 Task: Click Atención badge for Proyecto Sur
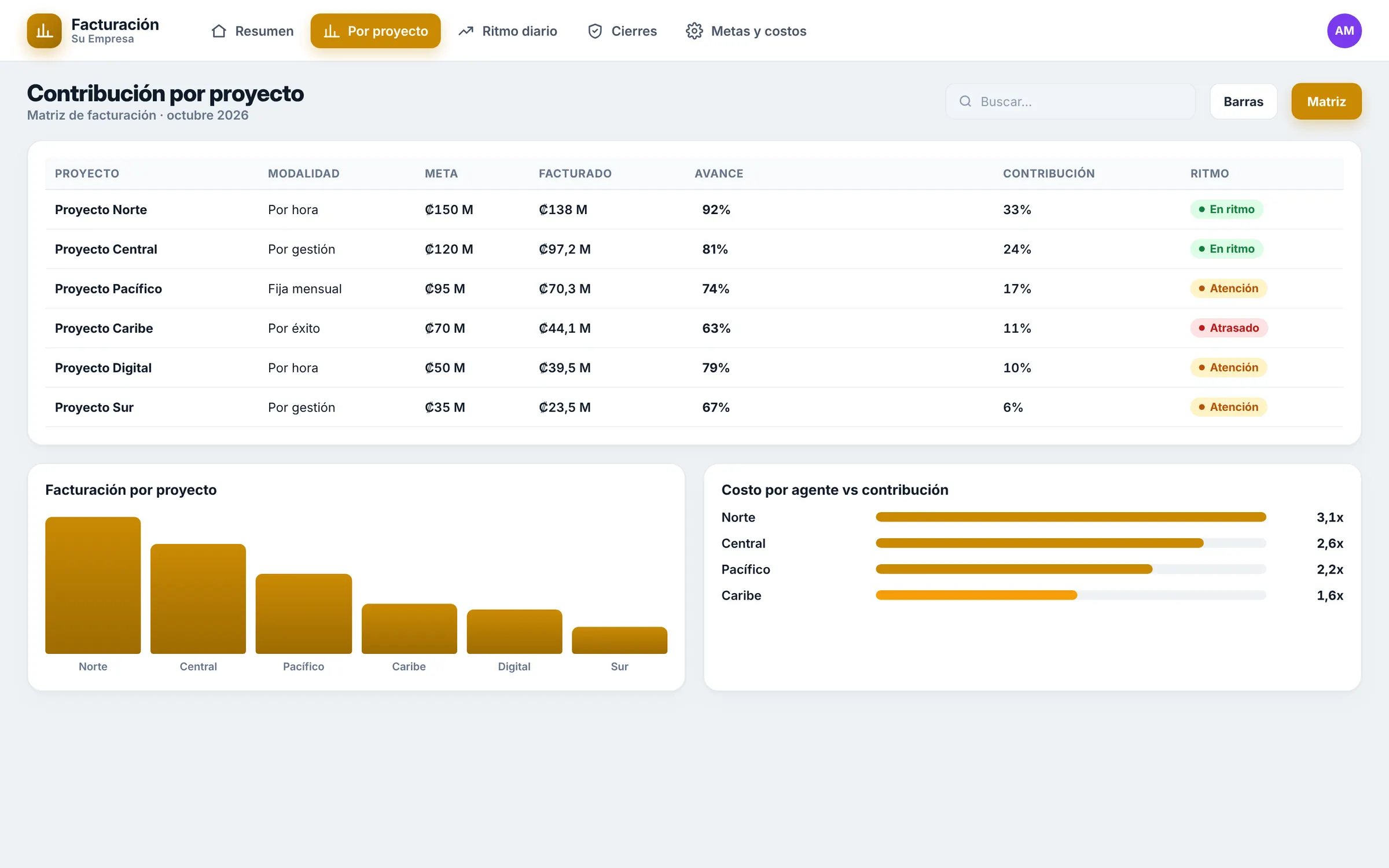[x=1228, y=407]
